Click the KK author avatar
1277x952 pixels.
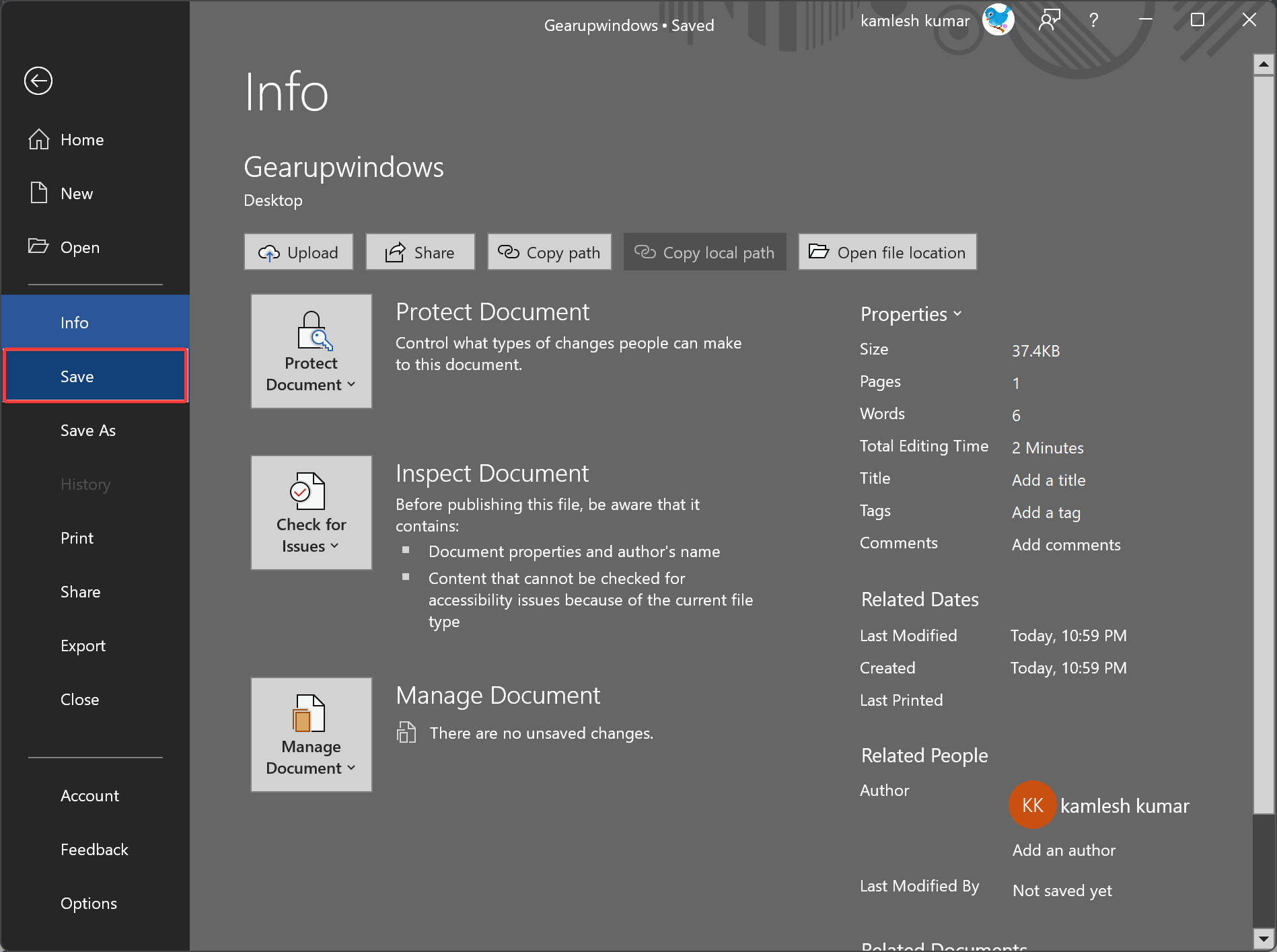pyautogui.click(x=1033, y=805)
